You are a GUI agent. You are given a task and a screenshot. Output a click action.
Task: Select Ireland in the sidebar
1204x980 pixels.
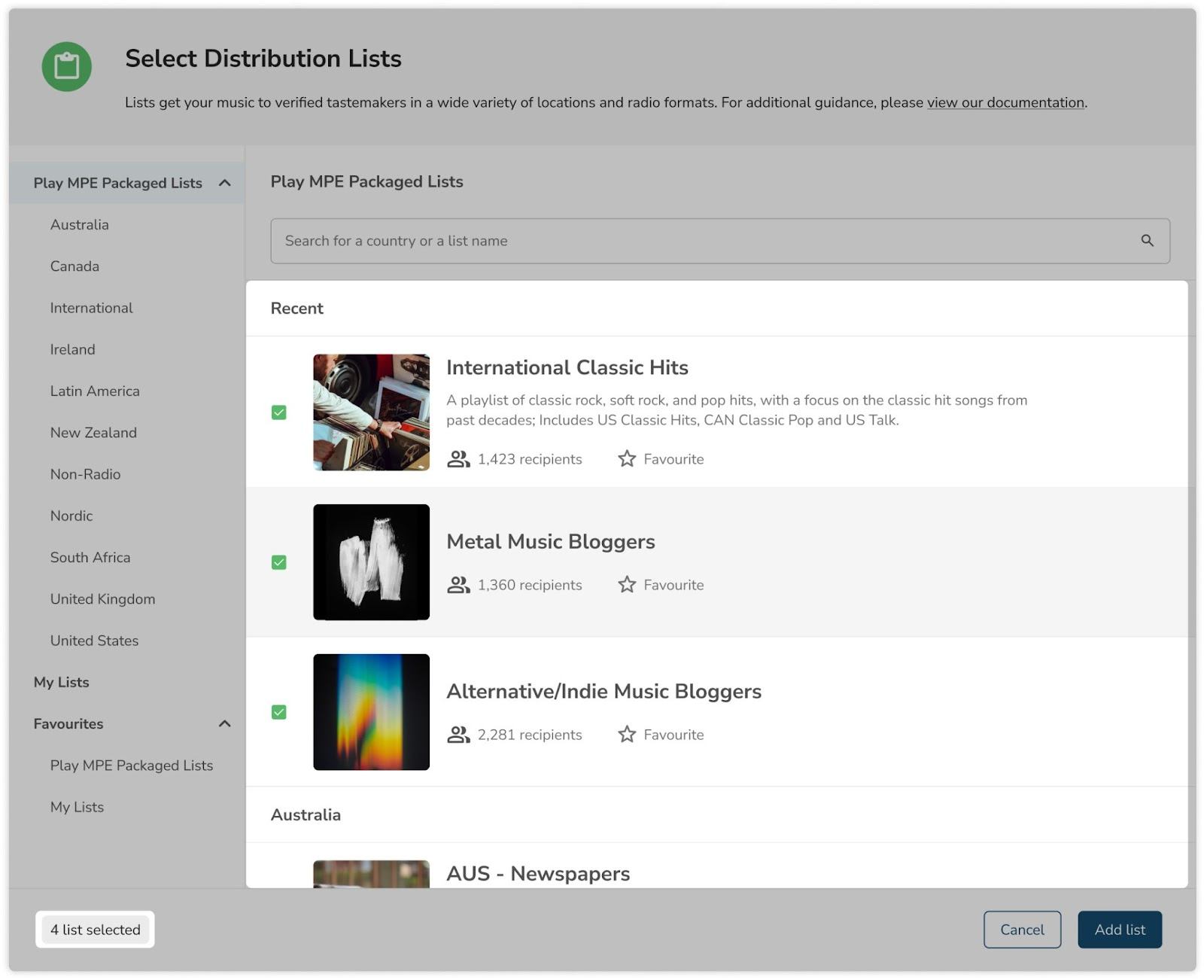[x=72, y=350]
